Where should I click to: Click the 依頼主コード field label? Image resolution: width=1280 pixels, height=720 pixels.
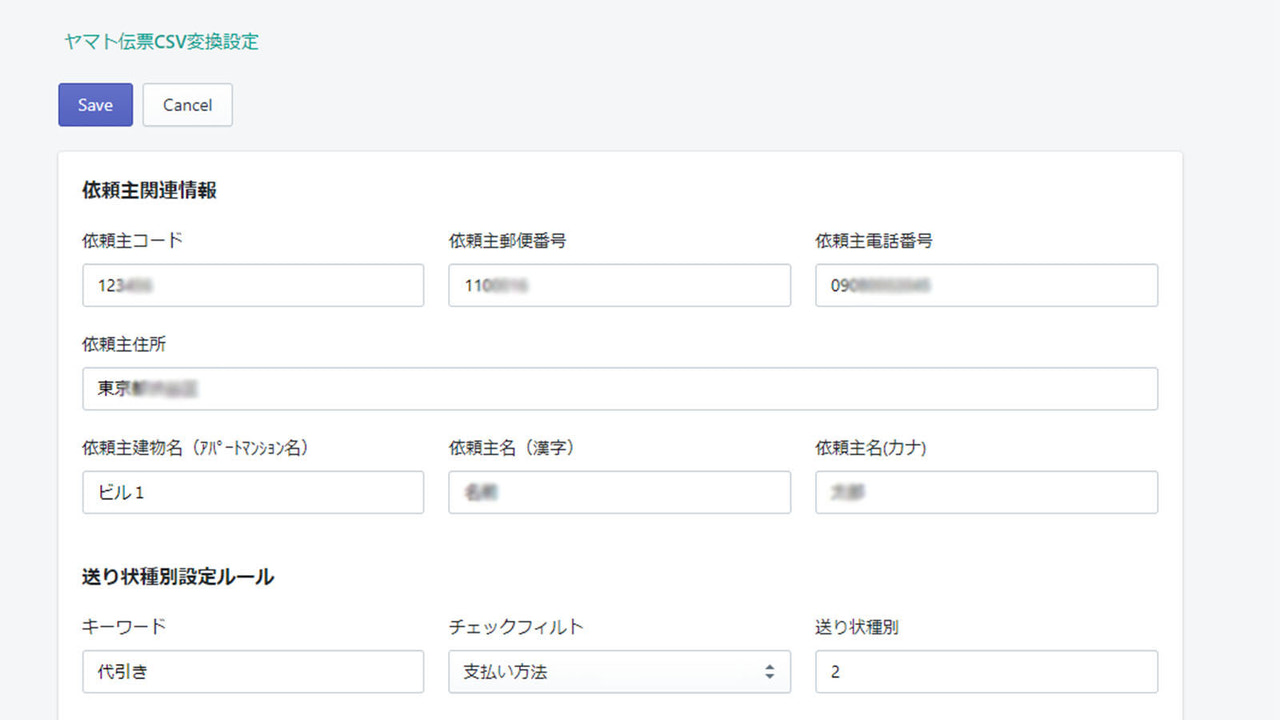130,240
